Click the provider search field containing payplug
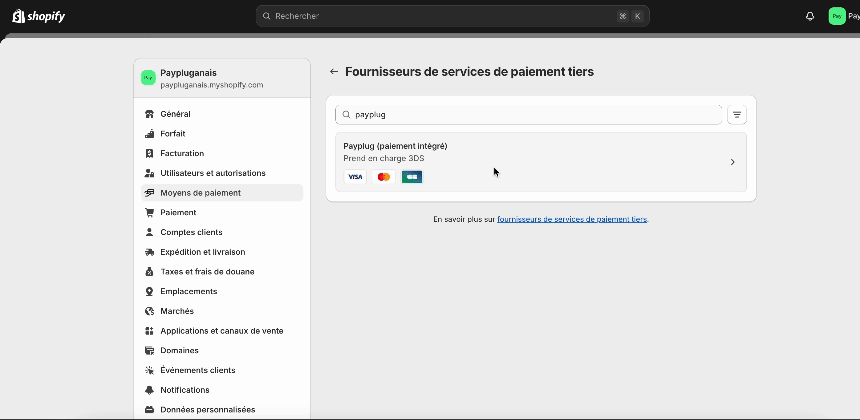 529,115
